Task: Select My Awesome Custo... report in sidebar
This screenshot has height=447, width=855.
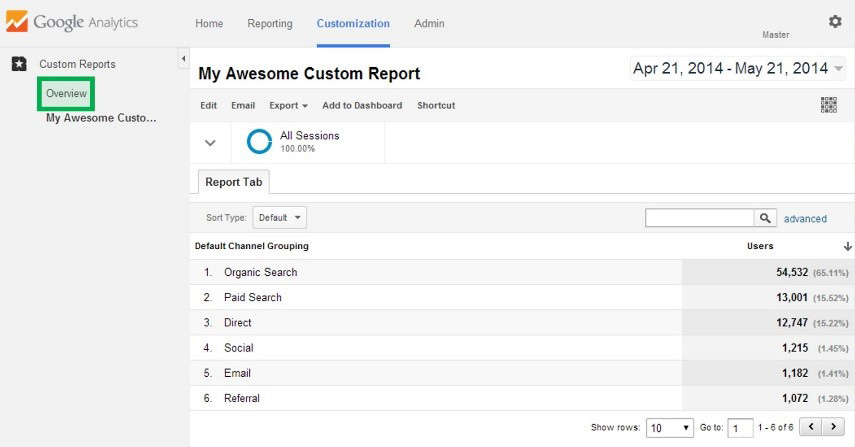Action: (101, 118)
